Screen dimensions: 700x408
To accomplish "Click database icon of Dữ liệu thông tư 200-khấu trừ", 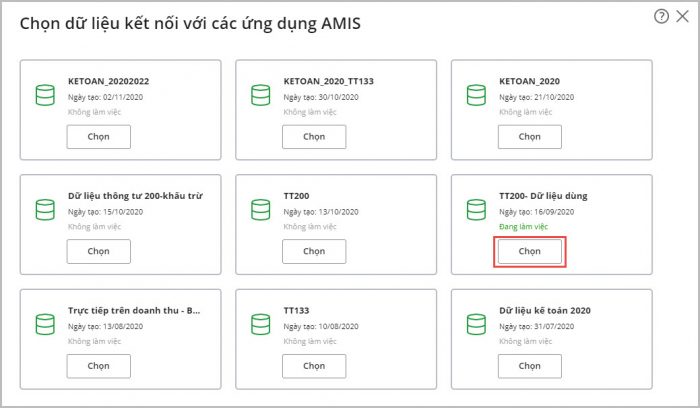I will coord(45,210).
